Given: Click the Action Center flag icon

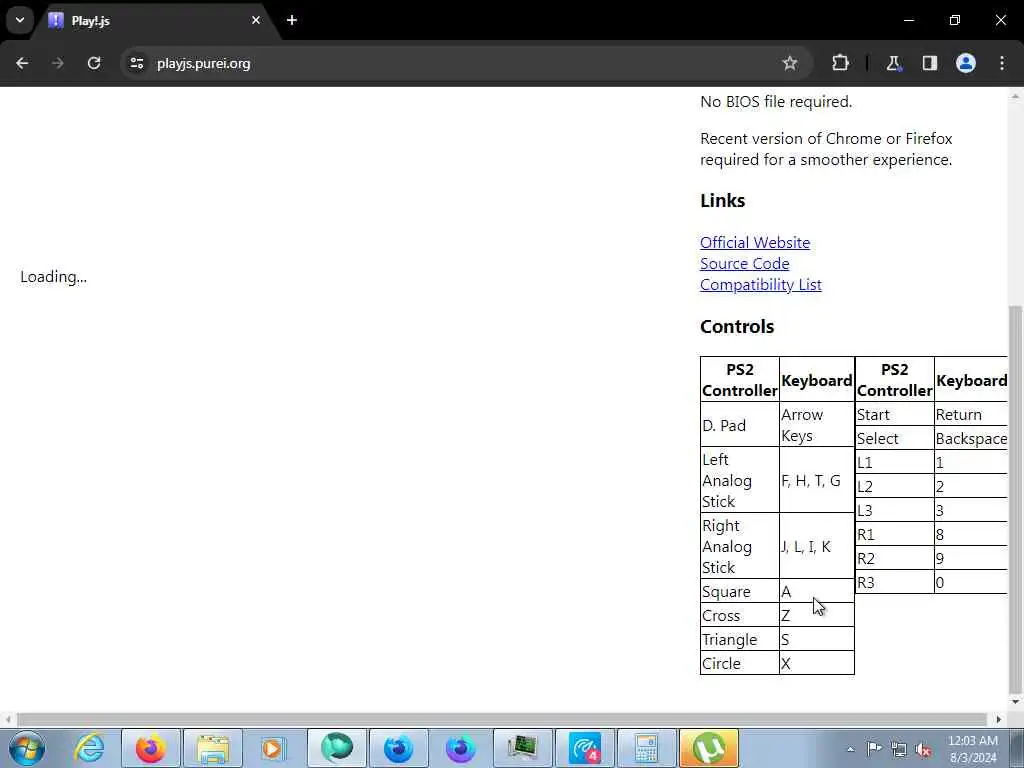Looking at the screenshot, I should (x=874, y=749).
